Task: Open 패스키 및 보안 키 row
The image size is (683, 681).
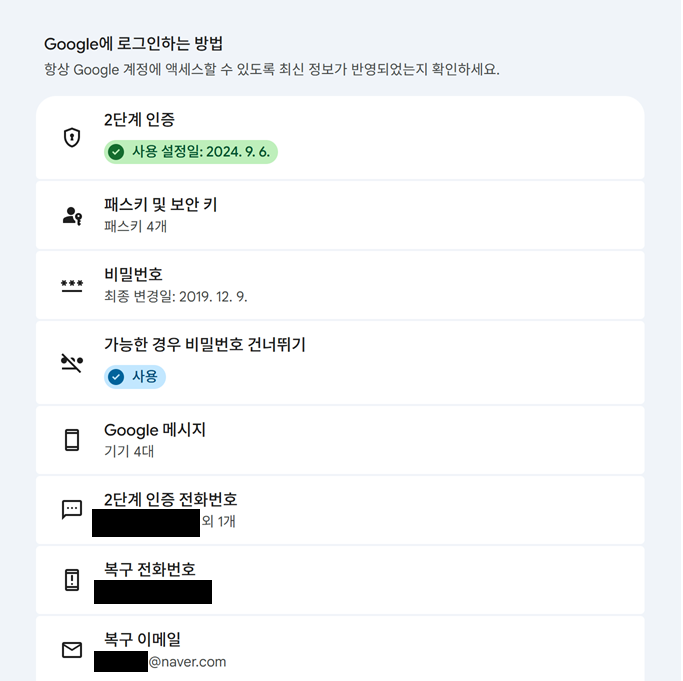Action: coord(340,215)
